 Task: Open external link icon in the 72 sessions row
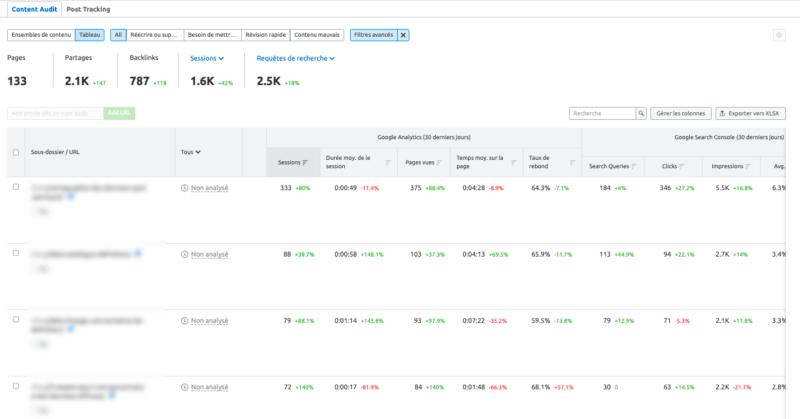pyautogui.click(x=112, y=396)
